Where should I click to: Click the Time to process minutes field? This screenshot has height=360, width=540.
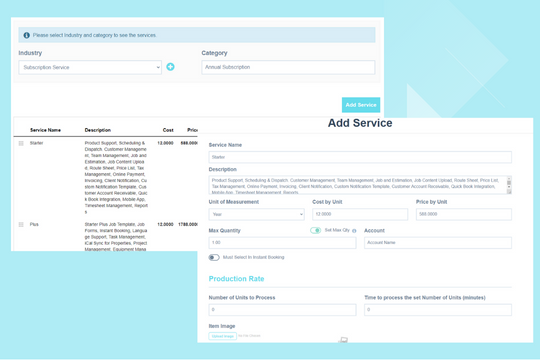[x=438, y=310]
